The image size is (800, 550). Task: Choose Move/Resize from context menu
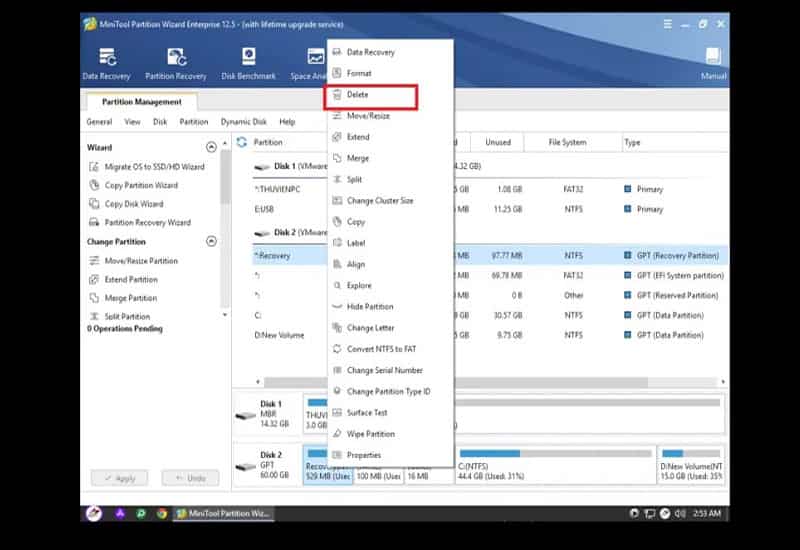(390, 116)
